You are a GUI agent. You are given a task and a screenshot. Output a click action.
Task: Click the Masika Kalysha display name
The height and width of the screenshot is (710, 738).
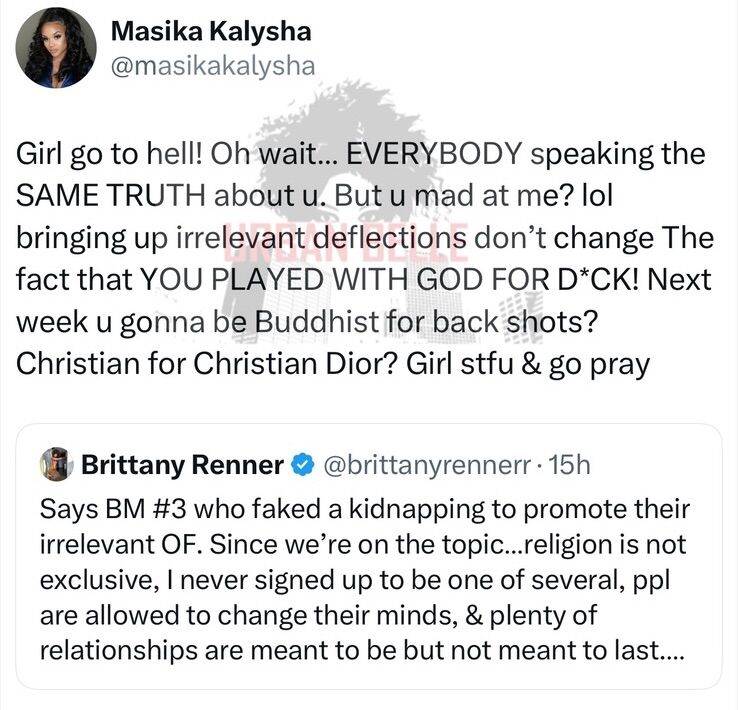point(211,32)
